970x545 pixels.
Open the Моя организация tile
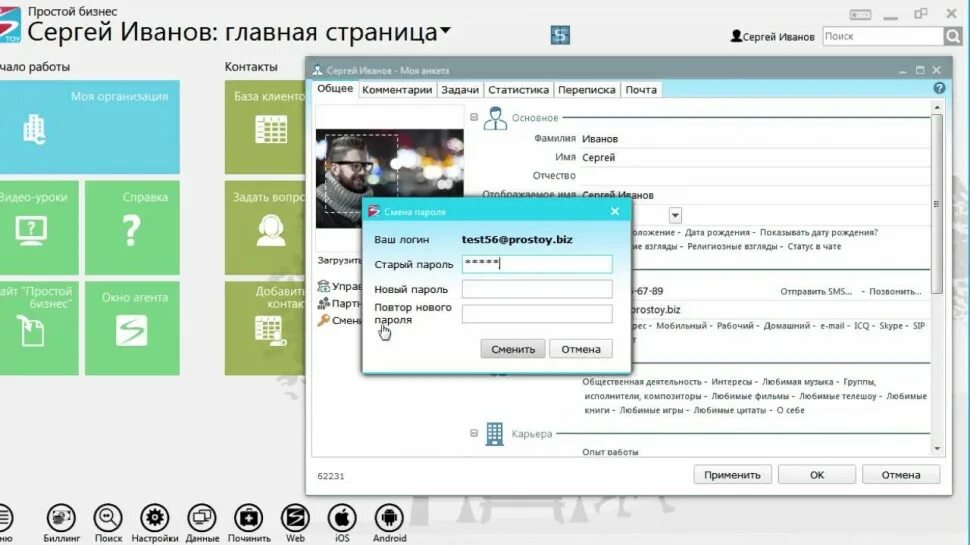coord(90,127)
